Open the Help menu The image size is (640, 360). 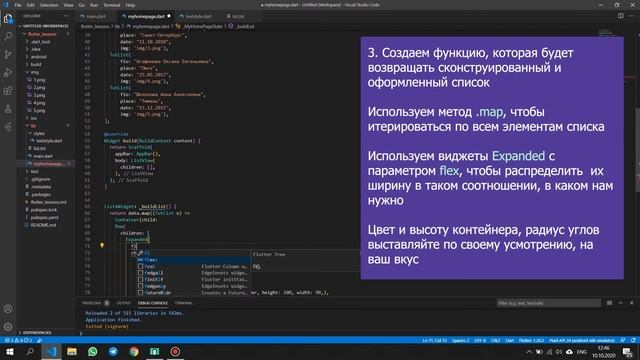coord(130,5)
